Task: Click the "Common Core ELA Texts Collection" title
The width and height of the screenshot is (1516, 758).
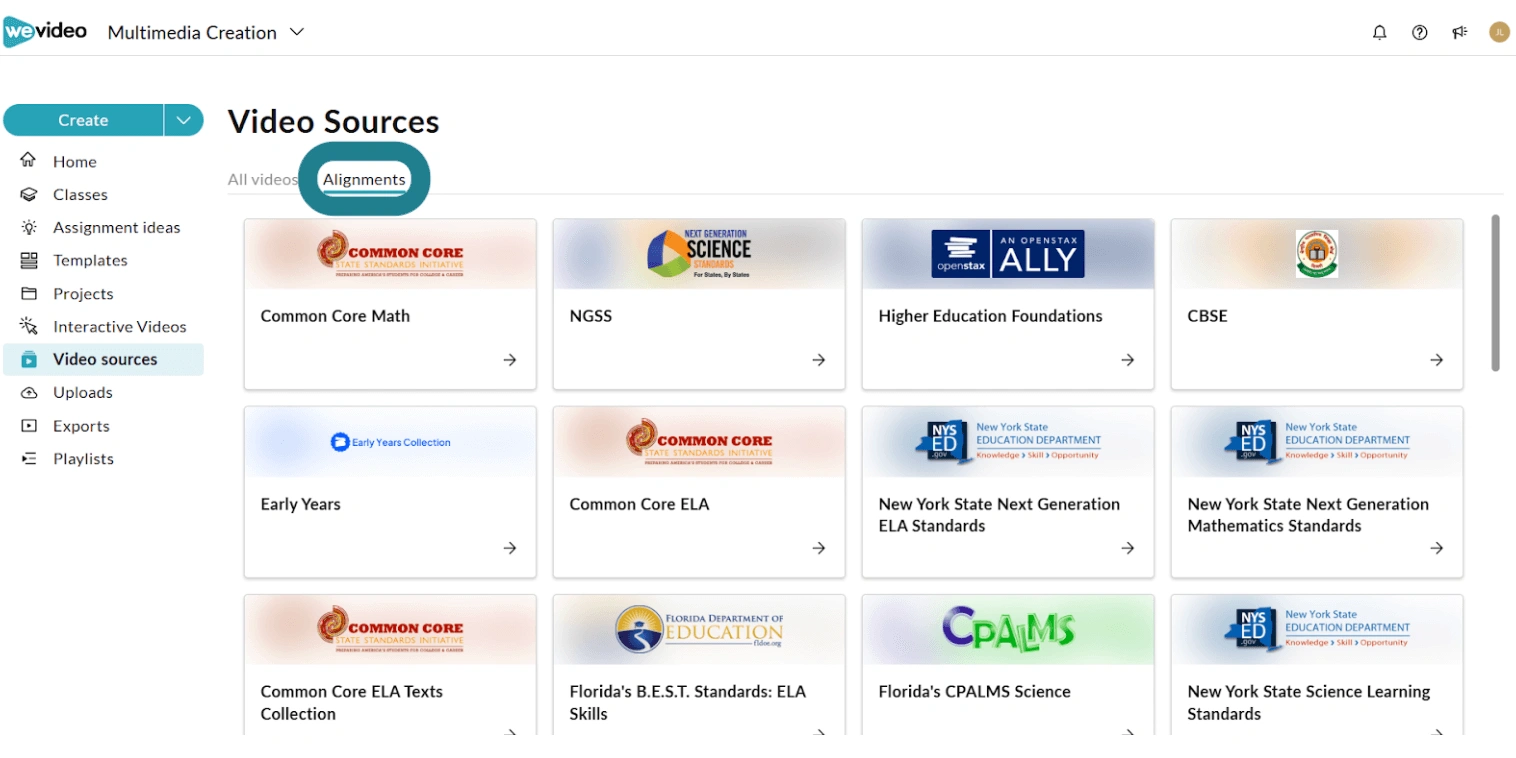Action: (x=351, y=702)
